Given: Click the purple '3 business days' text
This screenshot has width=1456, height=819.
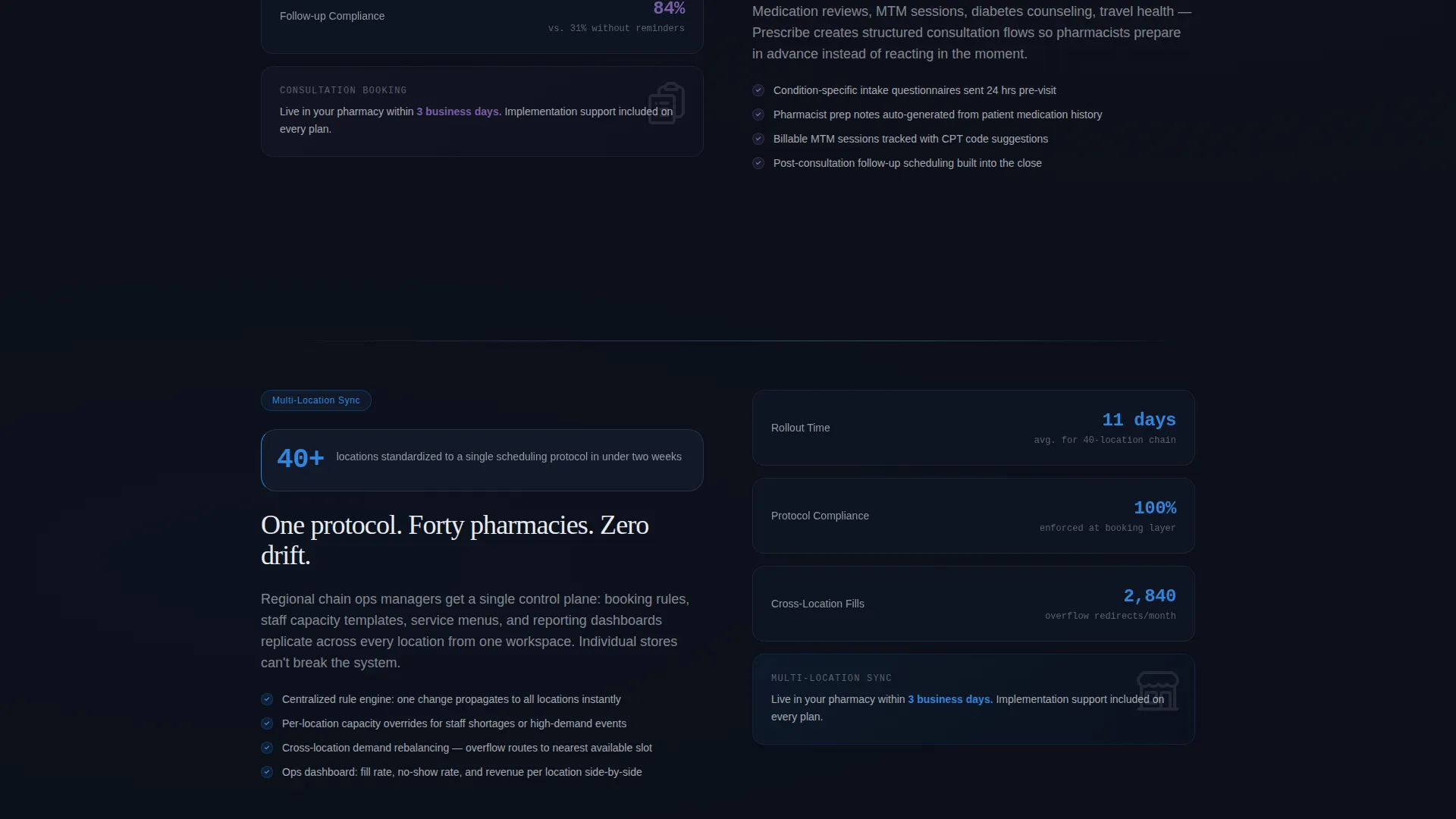Looking at the screenshot, I should point(459,111).
